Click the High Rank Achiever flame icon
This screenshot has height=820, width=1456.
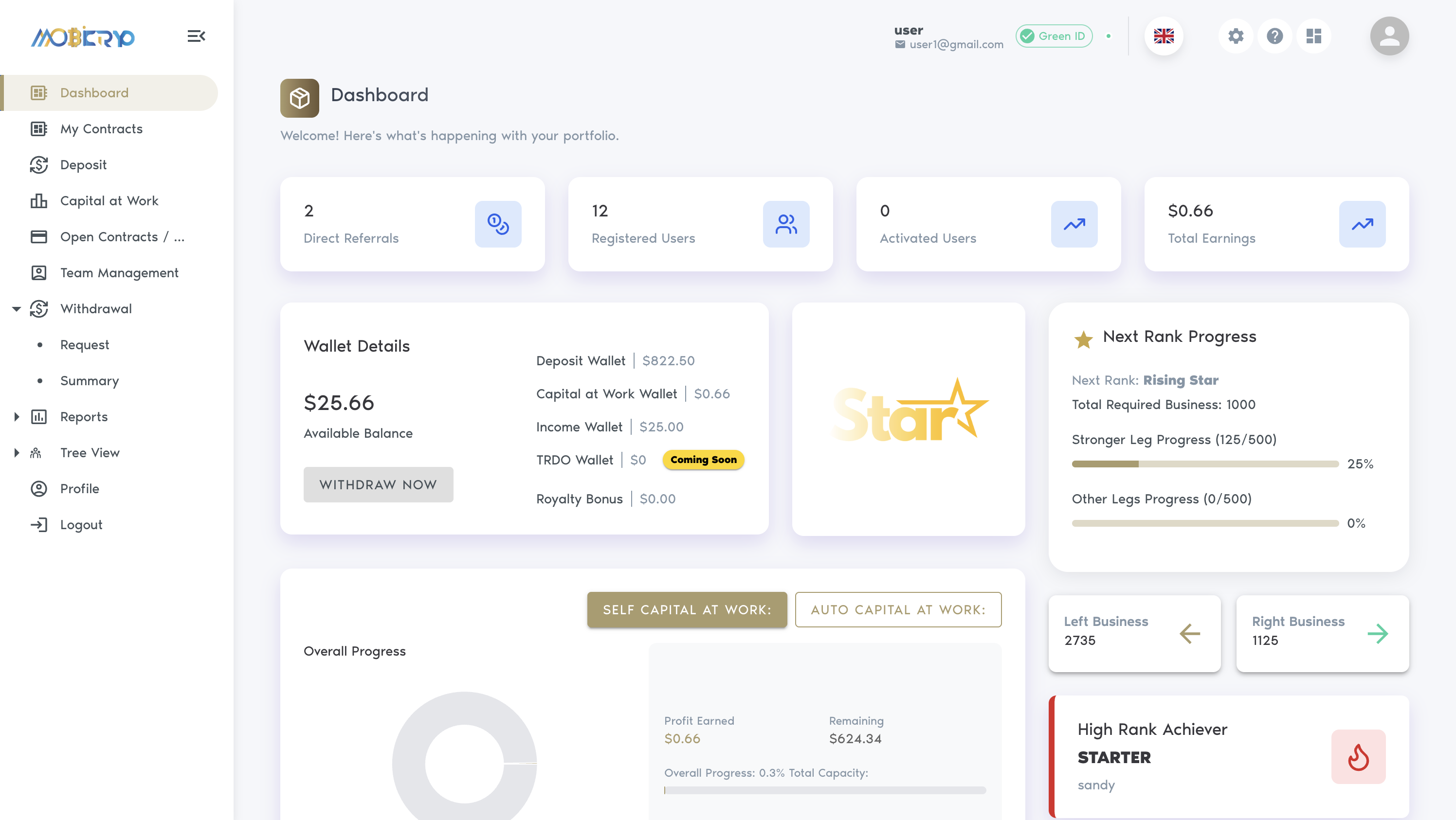point(1358,757)
